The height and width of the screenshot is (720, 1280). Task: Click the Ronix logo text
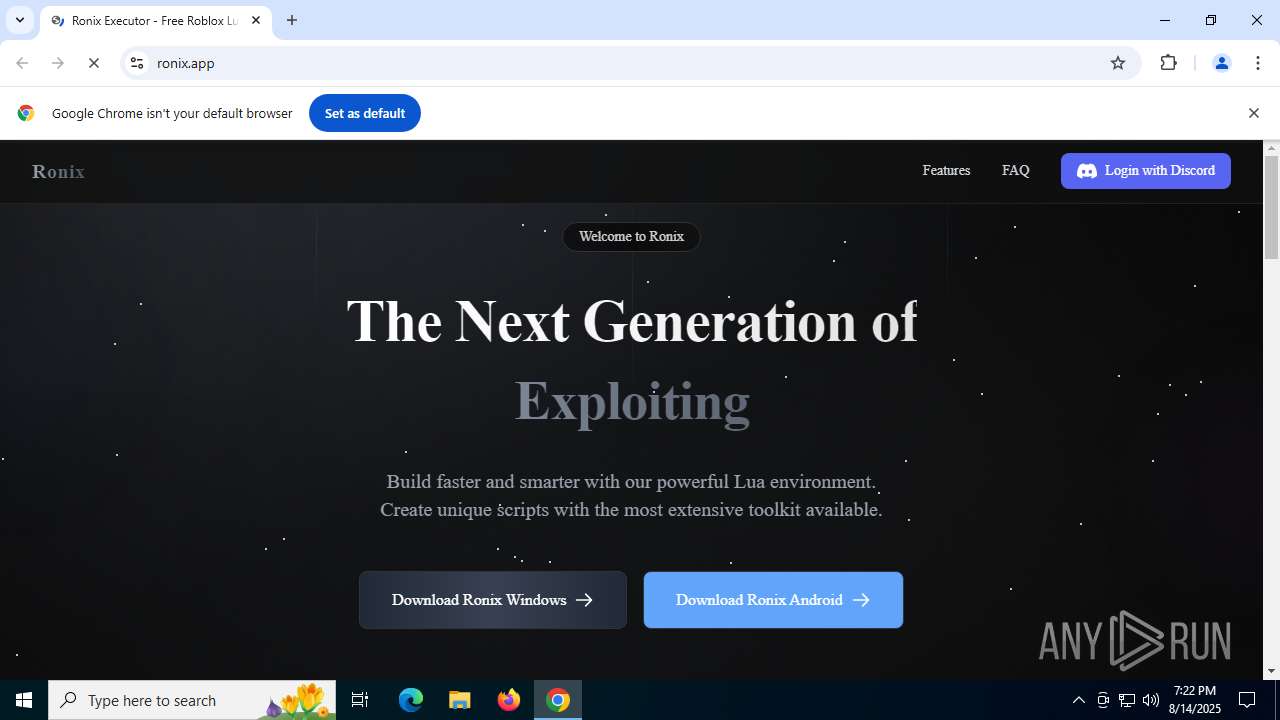[58, 172]
